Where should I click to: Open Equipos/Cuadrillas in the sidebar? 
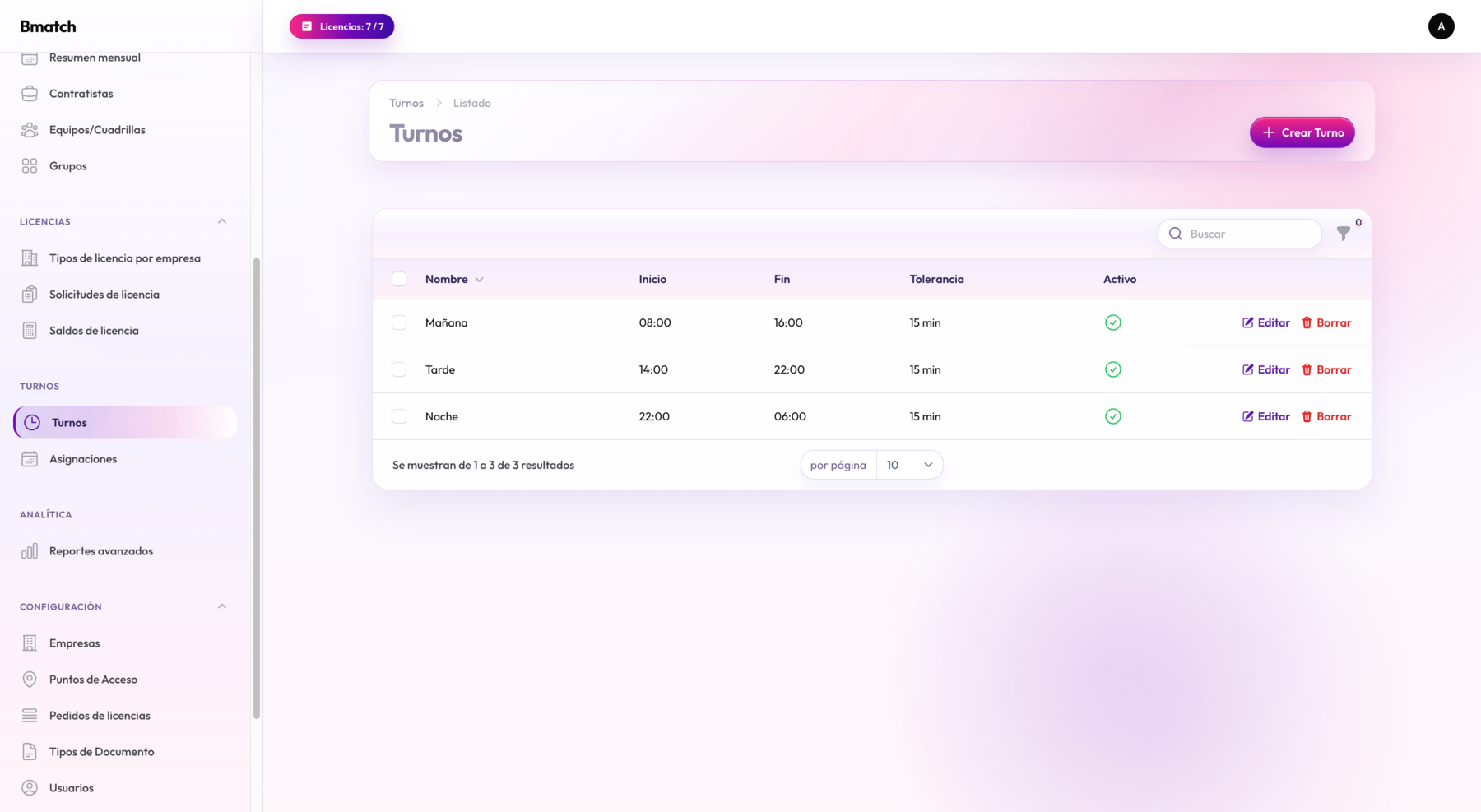125,130
